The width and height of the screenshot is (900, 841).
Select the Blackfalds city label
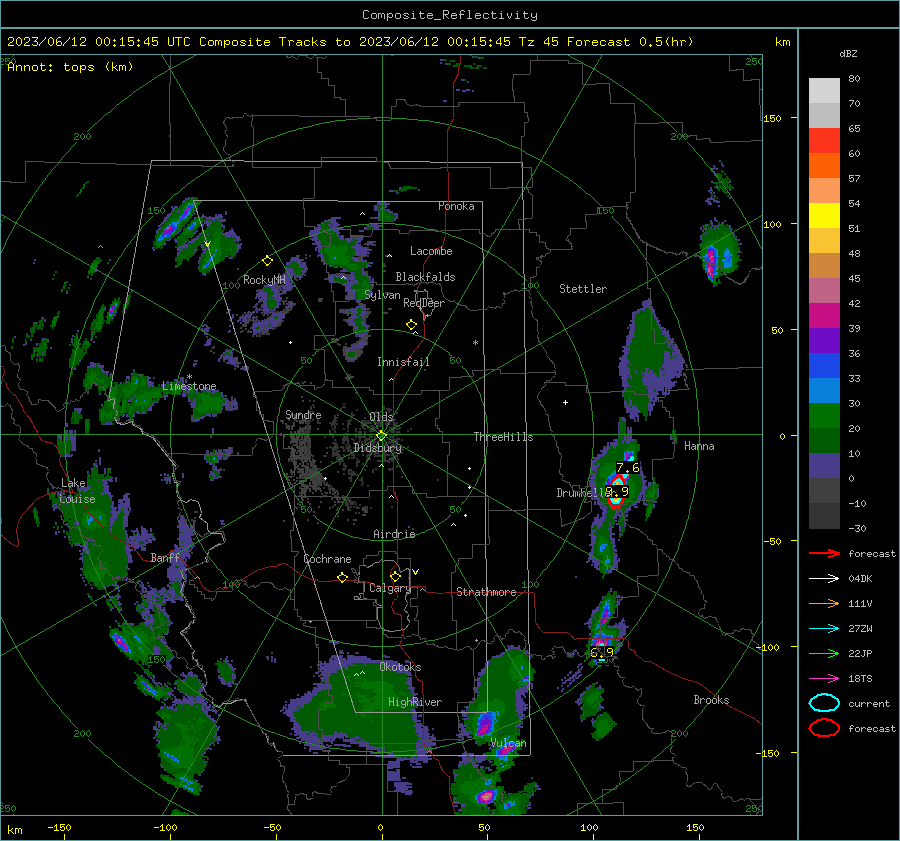click(x=425, y=277)
